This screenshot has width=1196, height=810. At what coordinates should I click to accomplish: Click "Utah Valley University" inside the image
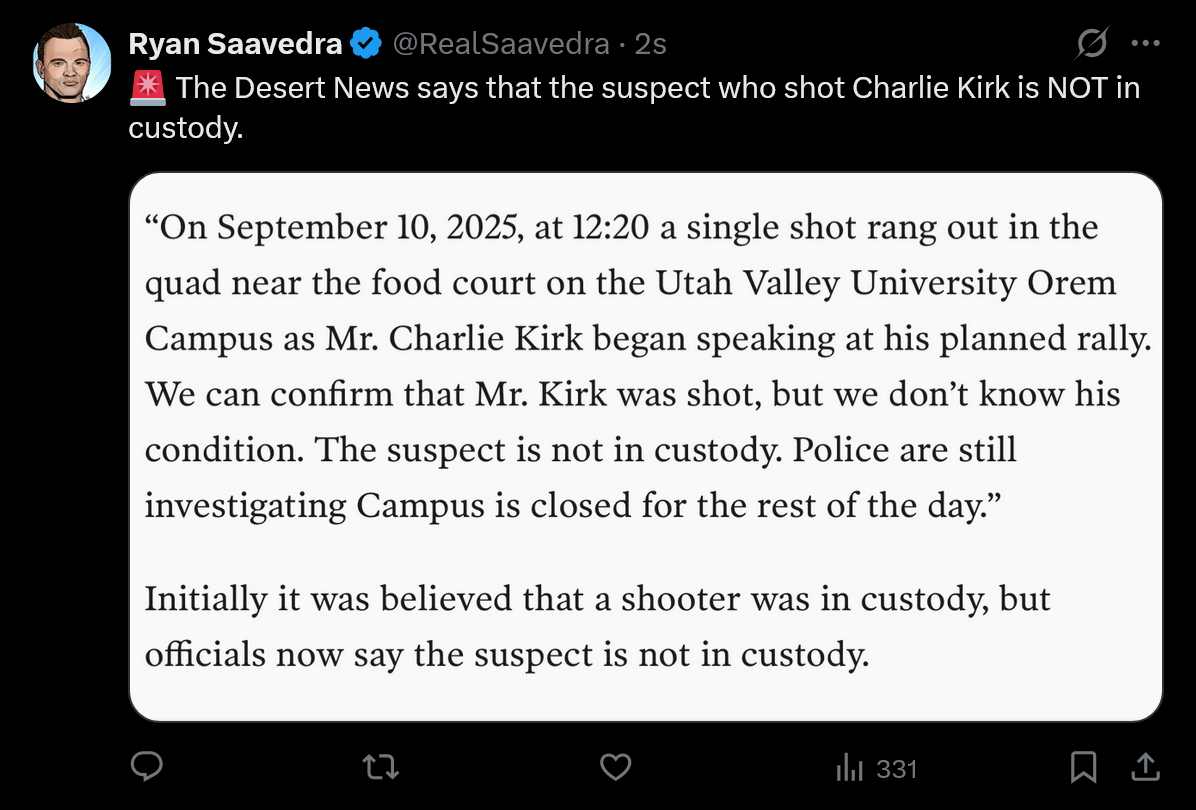836,283
